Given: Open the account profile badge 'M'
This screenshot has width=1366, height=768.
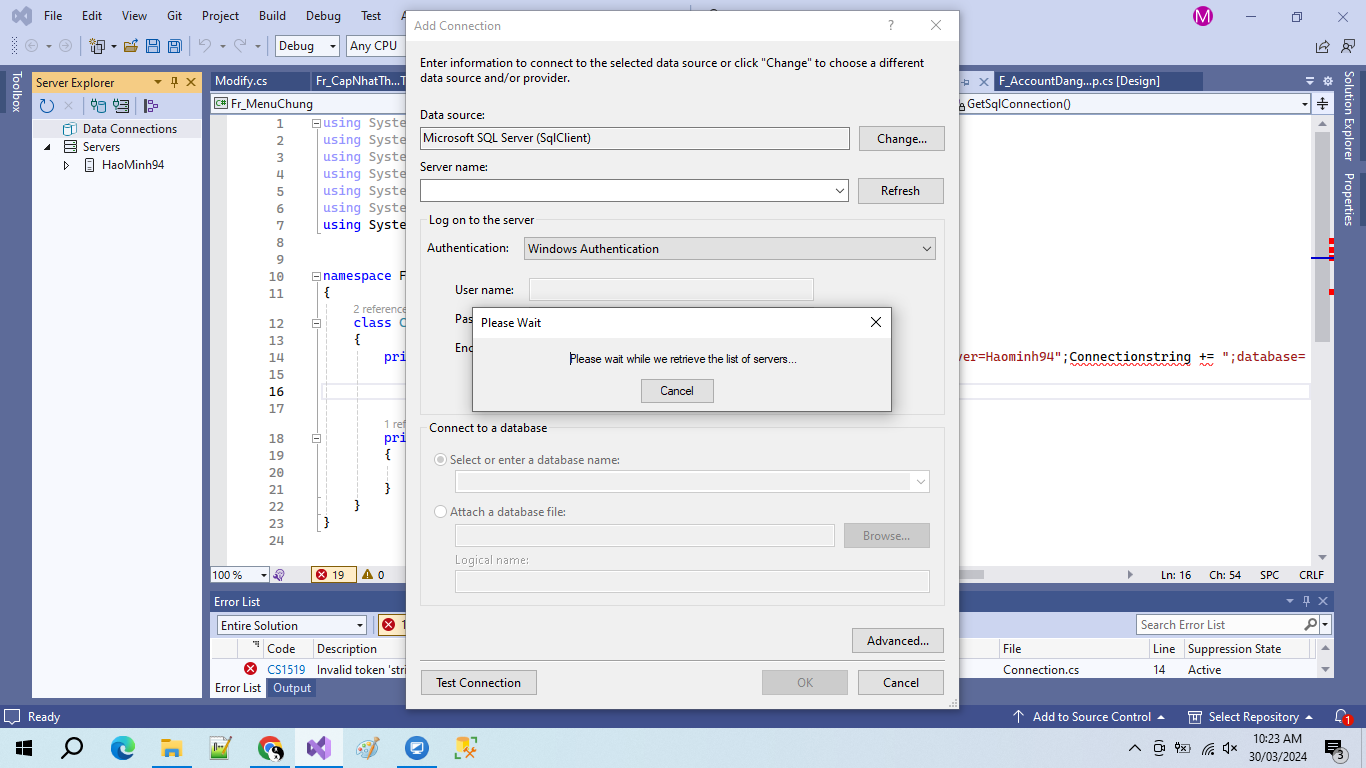Looking at the screenshot, I should click(x=1203, y=16).
